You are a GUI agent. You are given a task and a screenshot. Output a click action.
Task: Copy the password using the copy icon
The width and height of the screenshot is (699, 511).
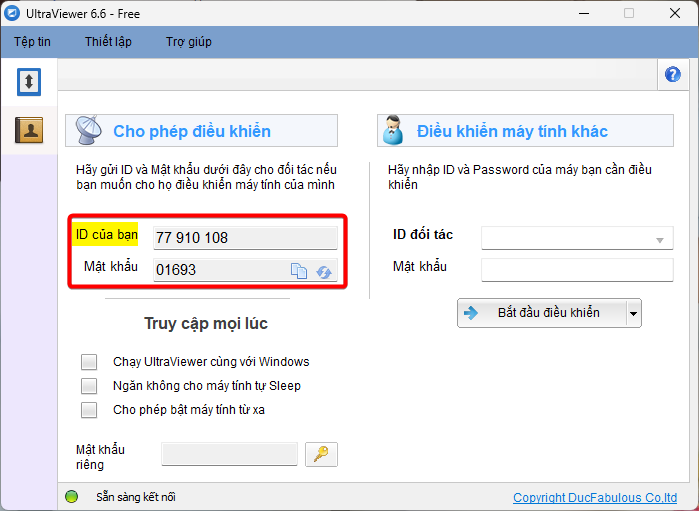[x=299, y=271]
